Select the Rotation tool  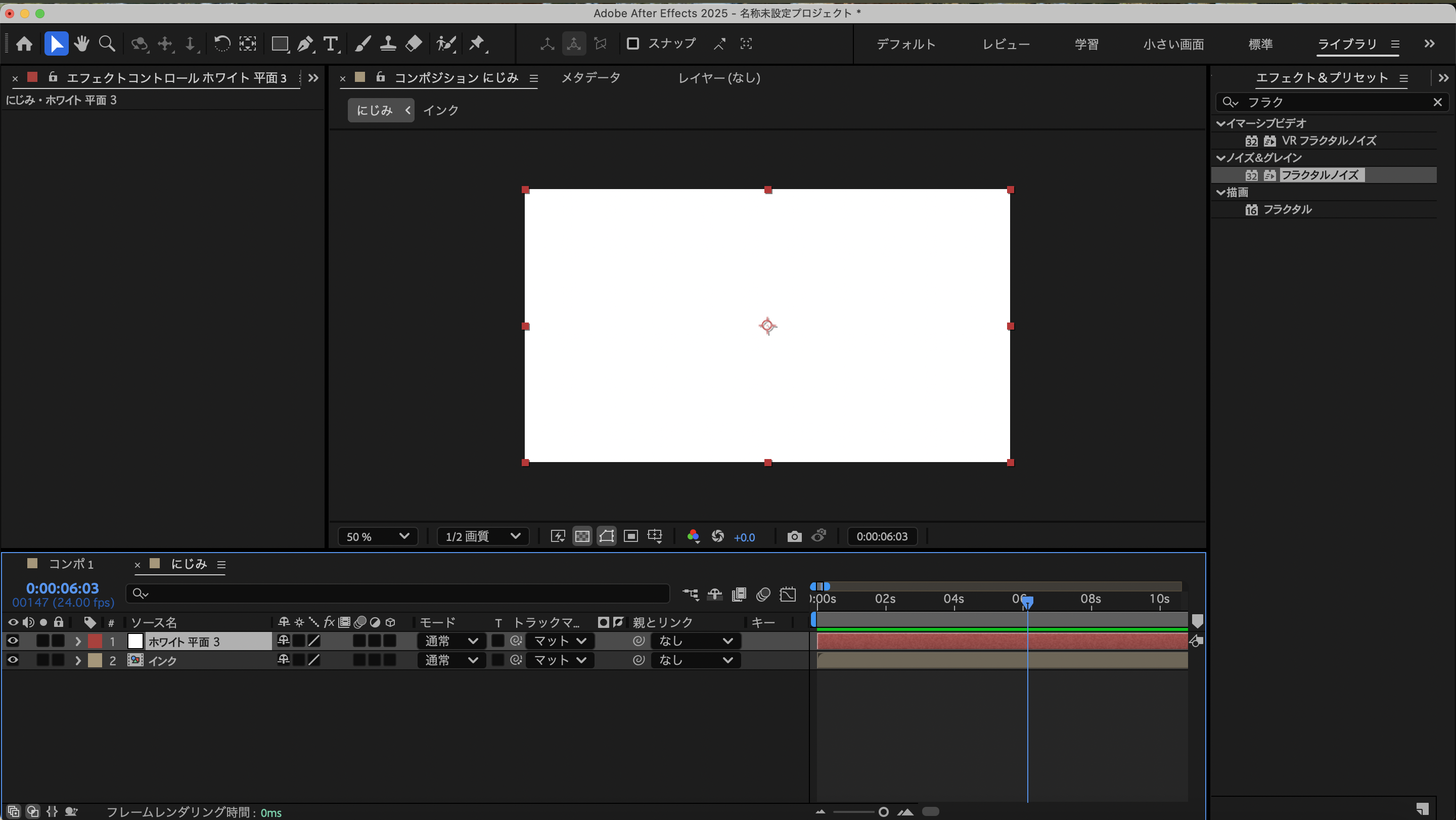tap(221, 43)
